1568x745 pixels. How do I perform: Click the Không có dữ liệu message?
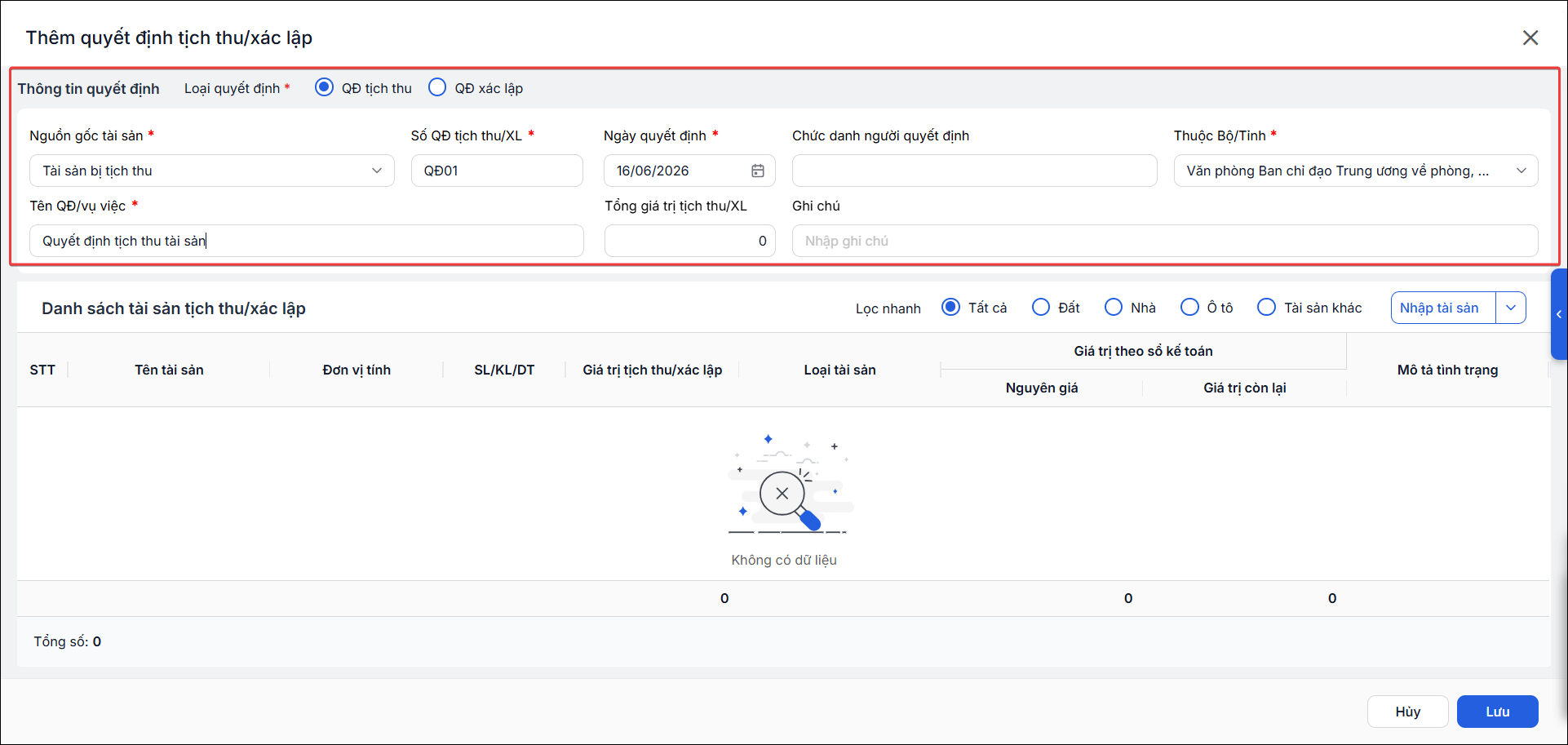784,560
